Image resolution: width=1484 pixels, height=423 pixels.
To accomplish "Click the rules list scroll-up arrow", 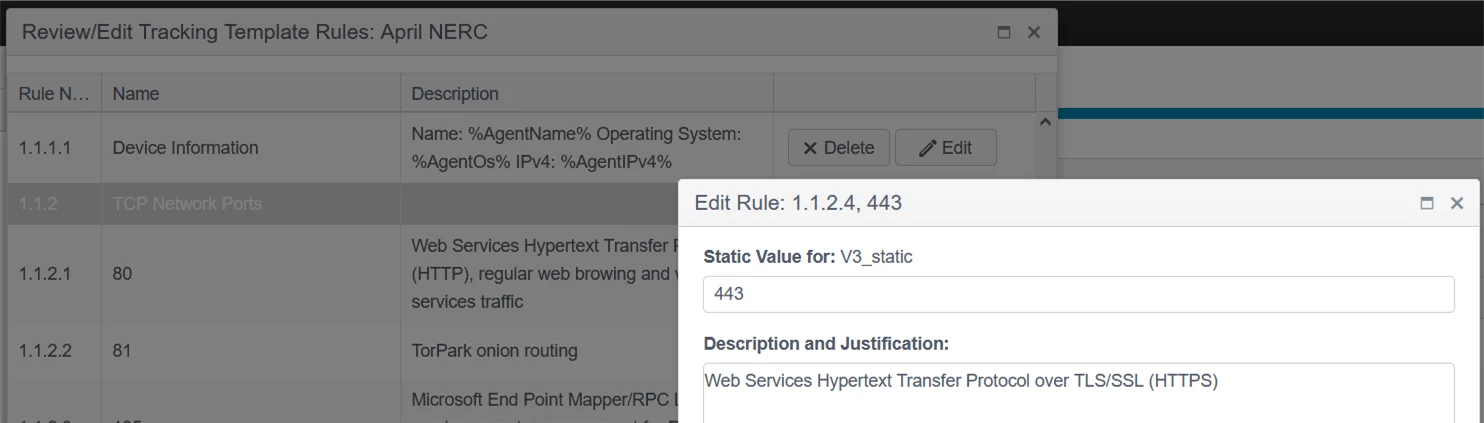I will [x=1045, y=122].
